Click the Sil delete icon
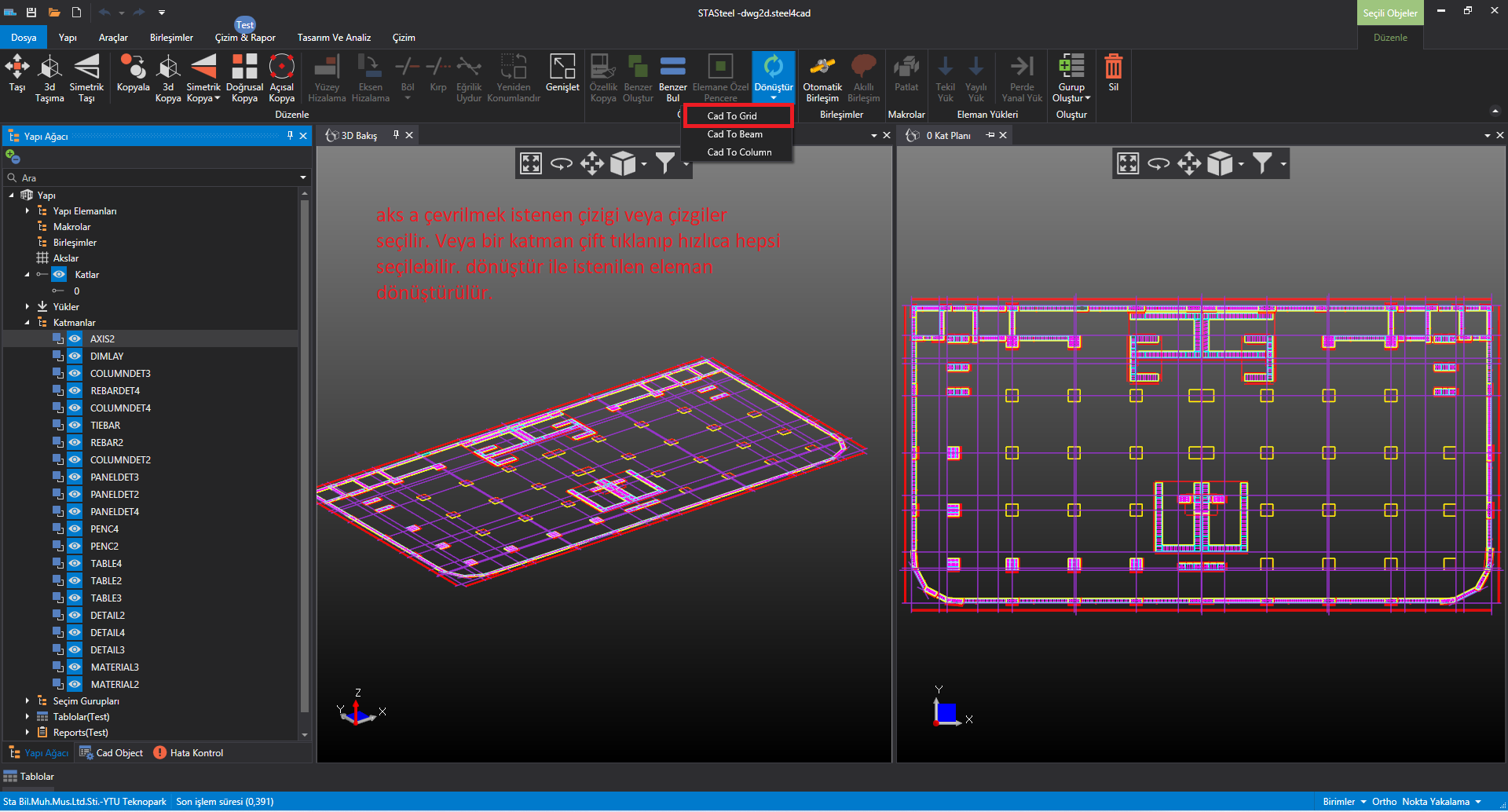1508x812 pixels. [1113, 75]
